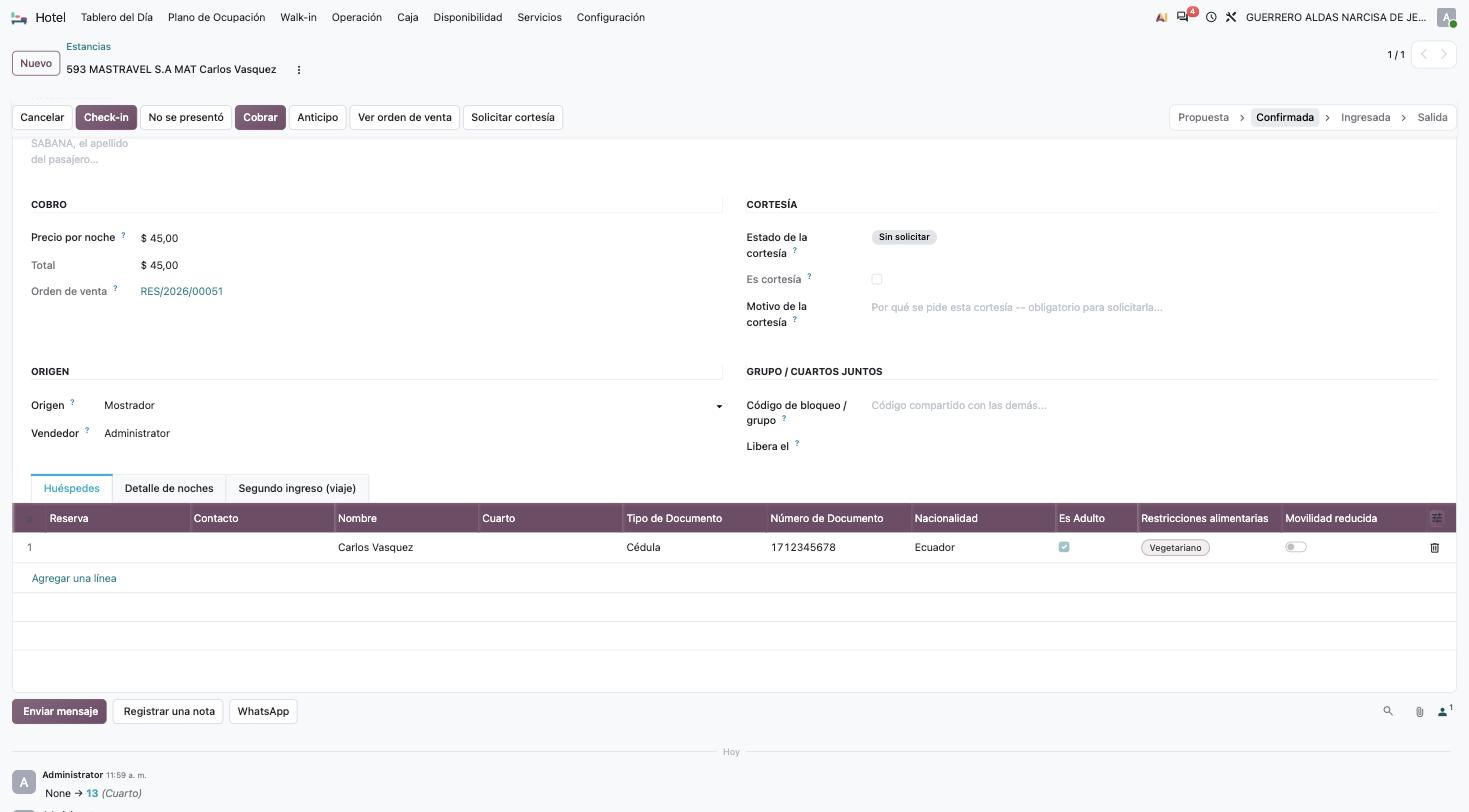Search messages with the chatter magnifier icon
1469x812 pixels.
click(x=1388, y=711)
